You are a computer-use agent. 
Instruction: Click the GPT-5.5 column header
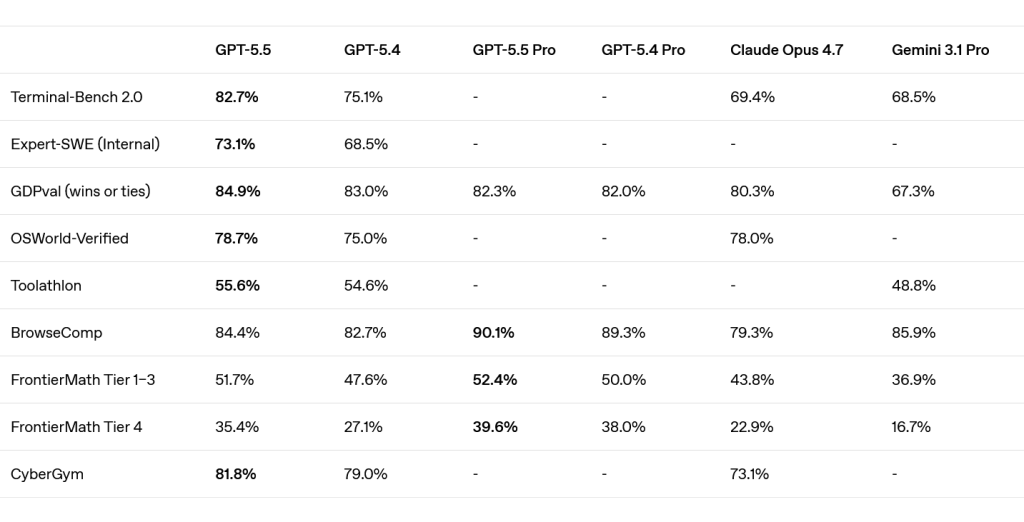point(243,50)
